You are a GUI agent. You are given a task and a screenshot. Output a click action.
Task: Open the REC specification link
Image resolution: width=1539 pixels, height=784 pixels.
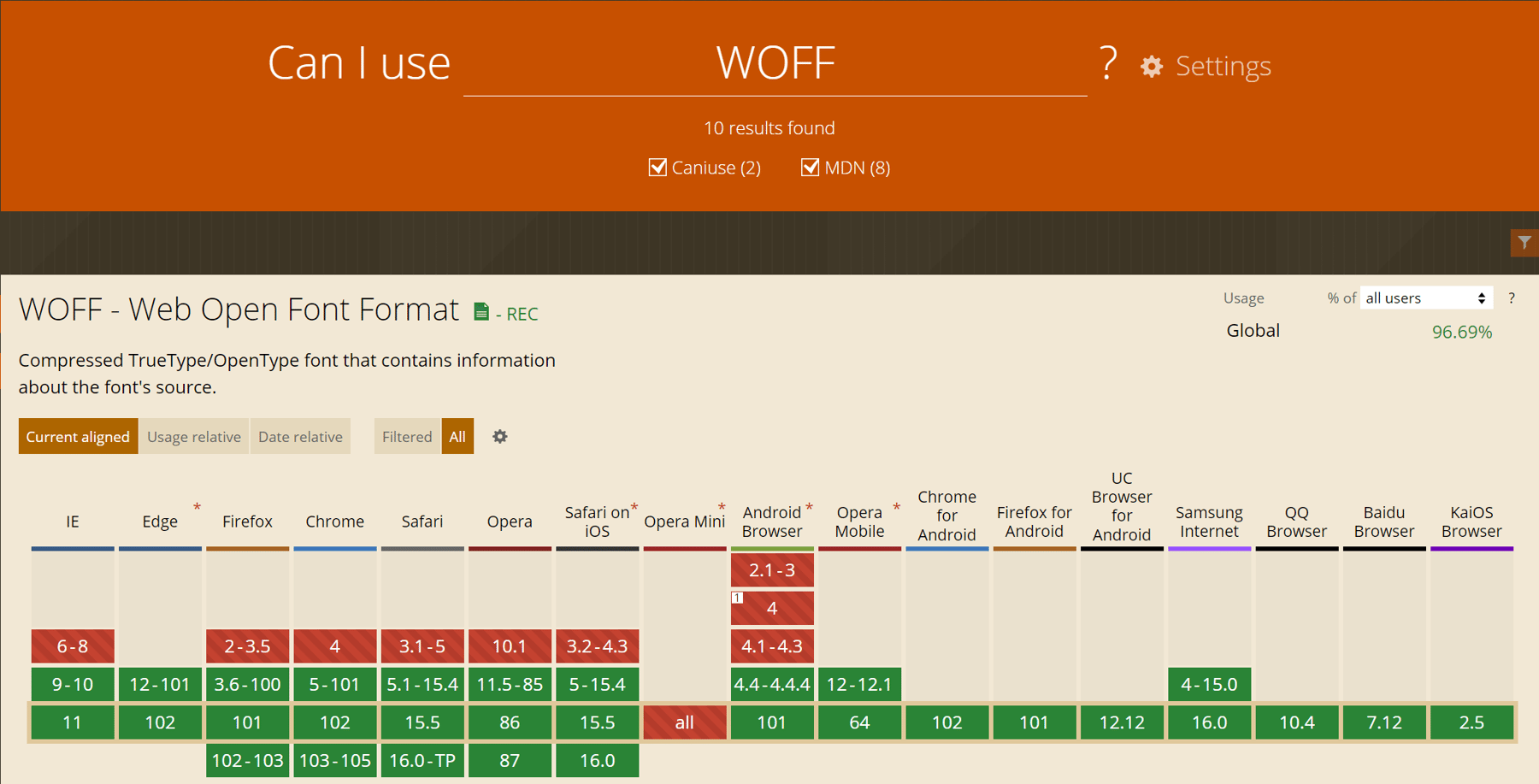[522, 314]
